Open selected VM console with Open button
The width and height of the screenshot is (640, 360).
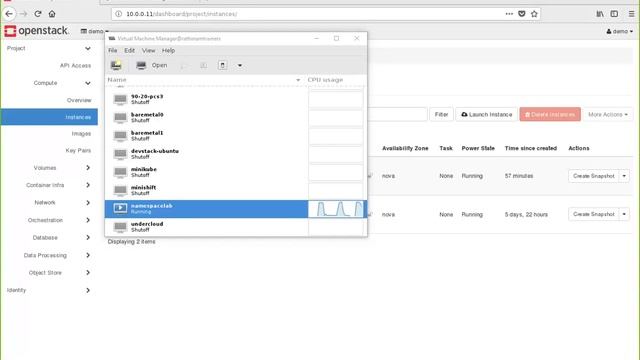[x=152, y=65]
